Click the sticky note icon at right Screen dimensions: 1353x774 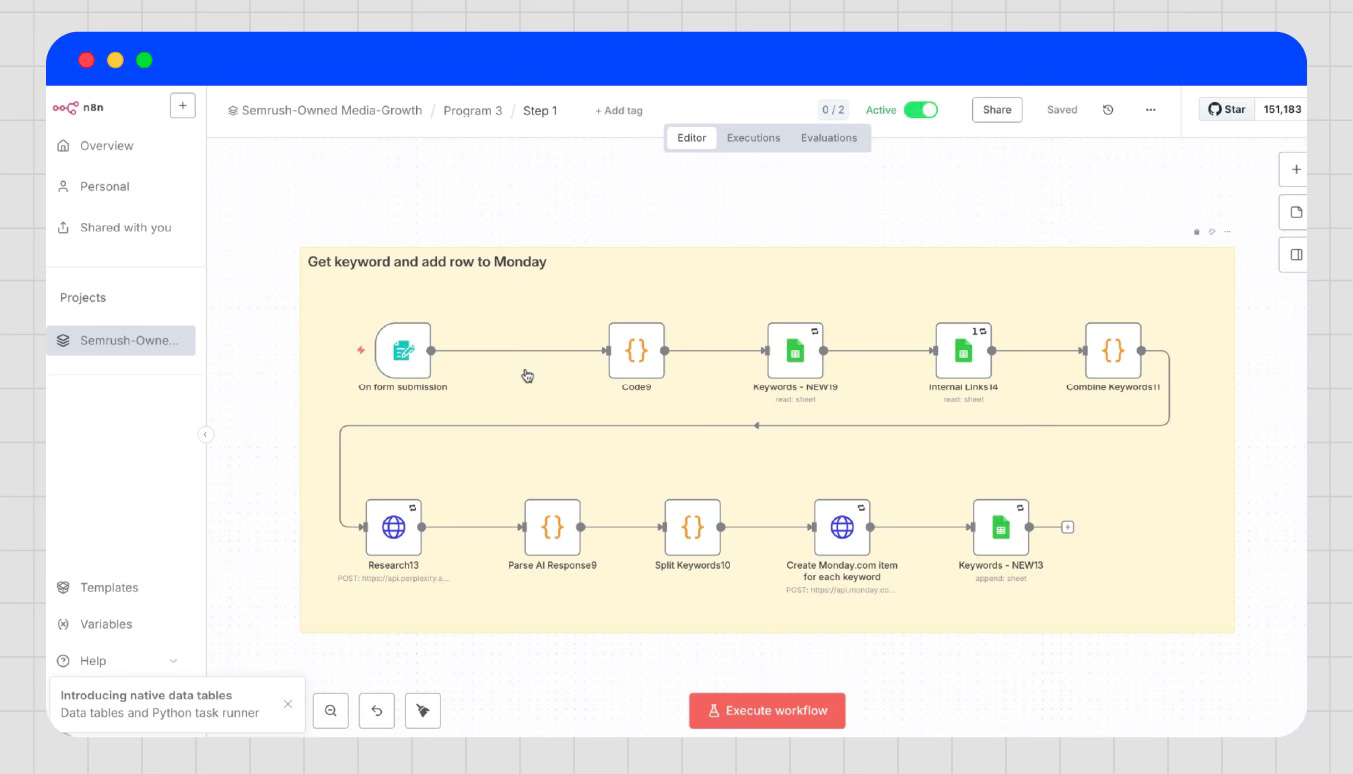coord(1296,212)
